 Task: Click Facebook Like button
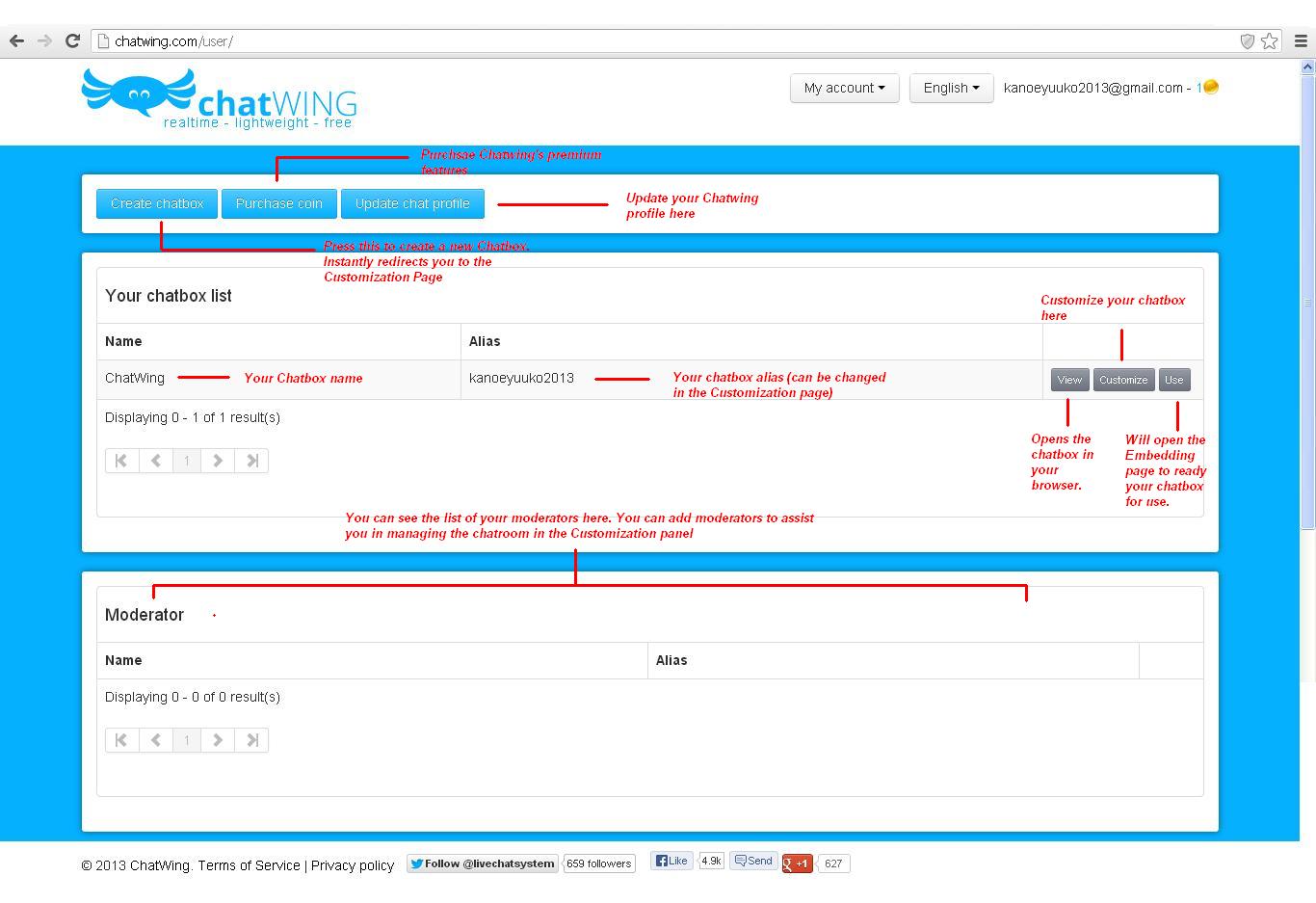(671, 861)
